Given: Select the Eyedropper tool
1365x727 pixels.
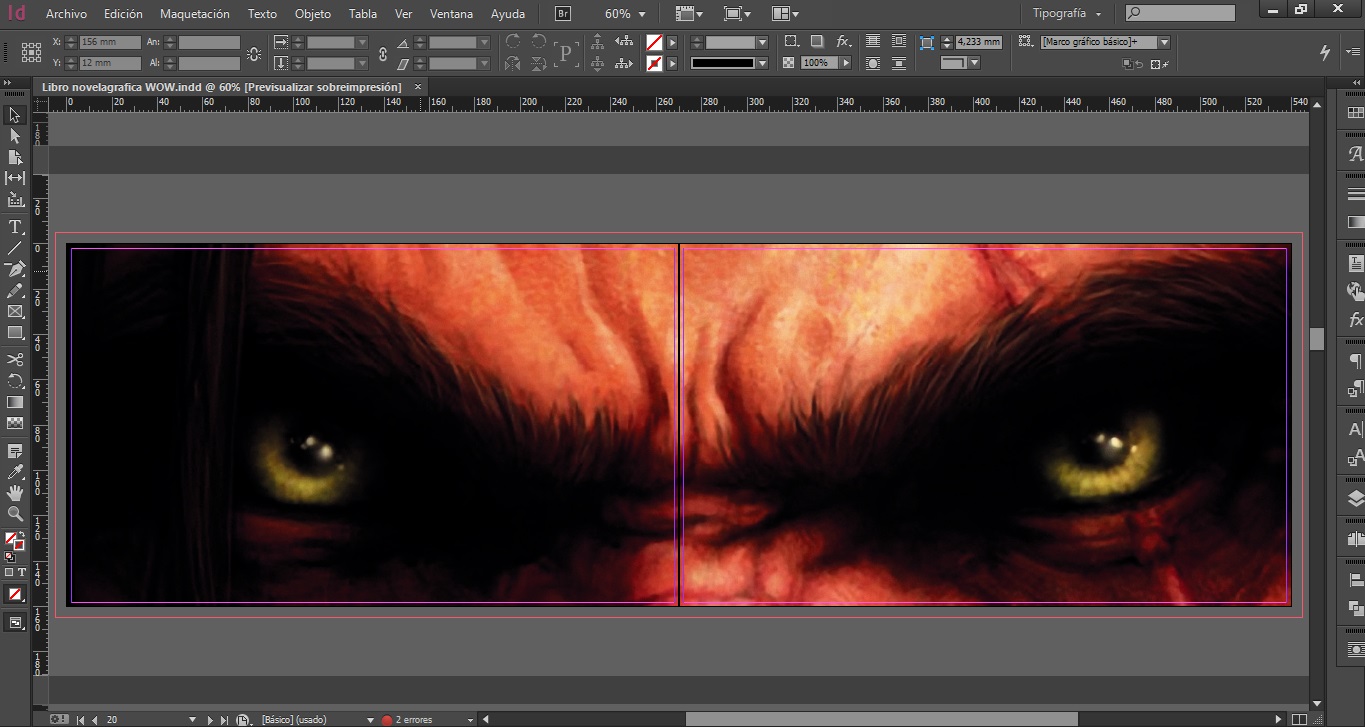Looking at the screenshot, I should pos(15,472).
